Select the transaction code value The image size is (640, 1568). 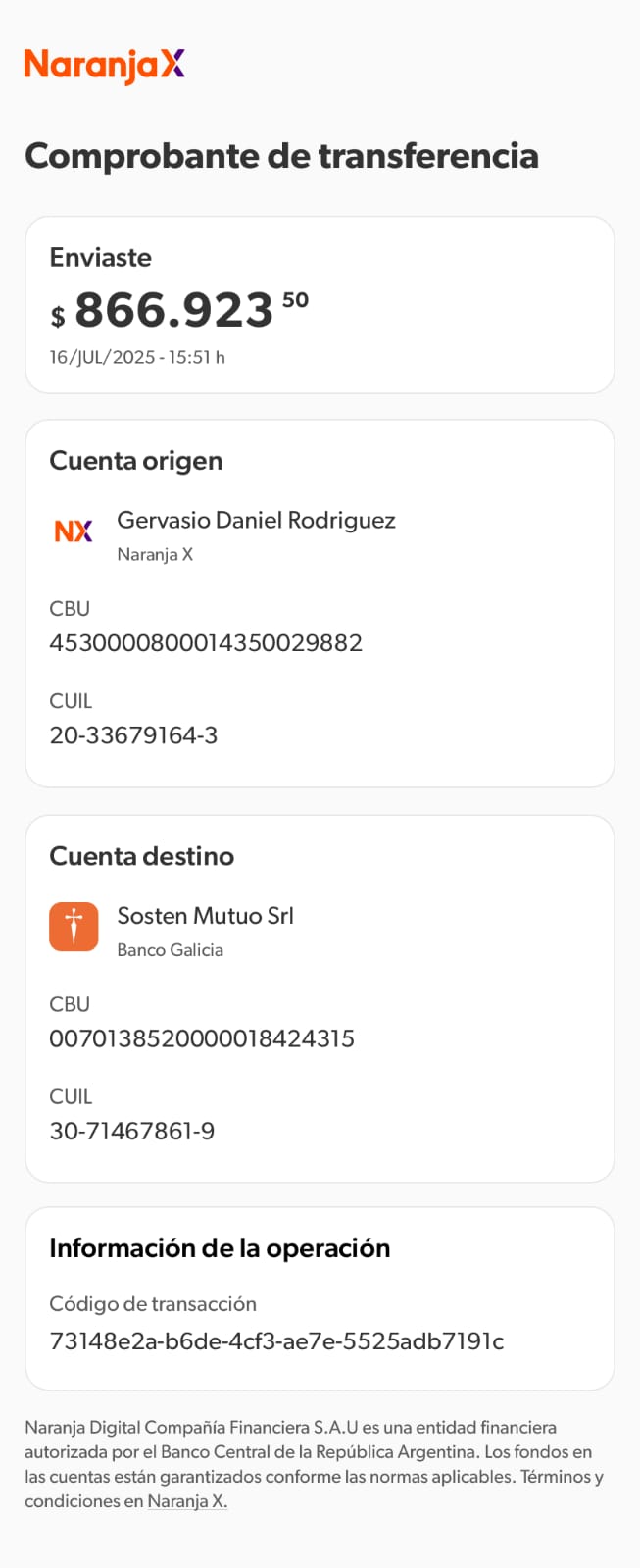276,1341
